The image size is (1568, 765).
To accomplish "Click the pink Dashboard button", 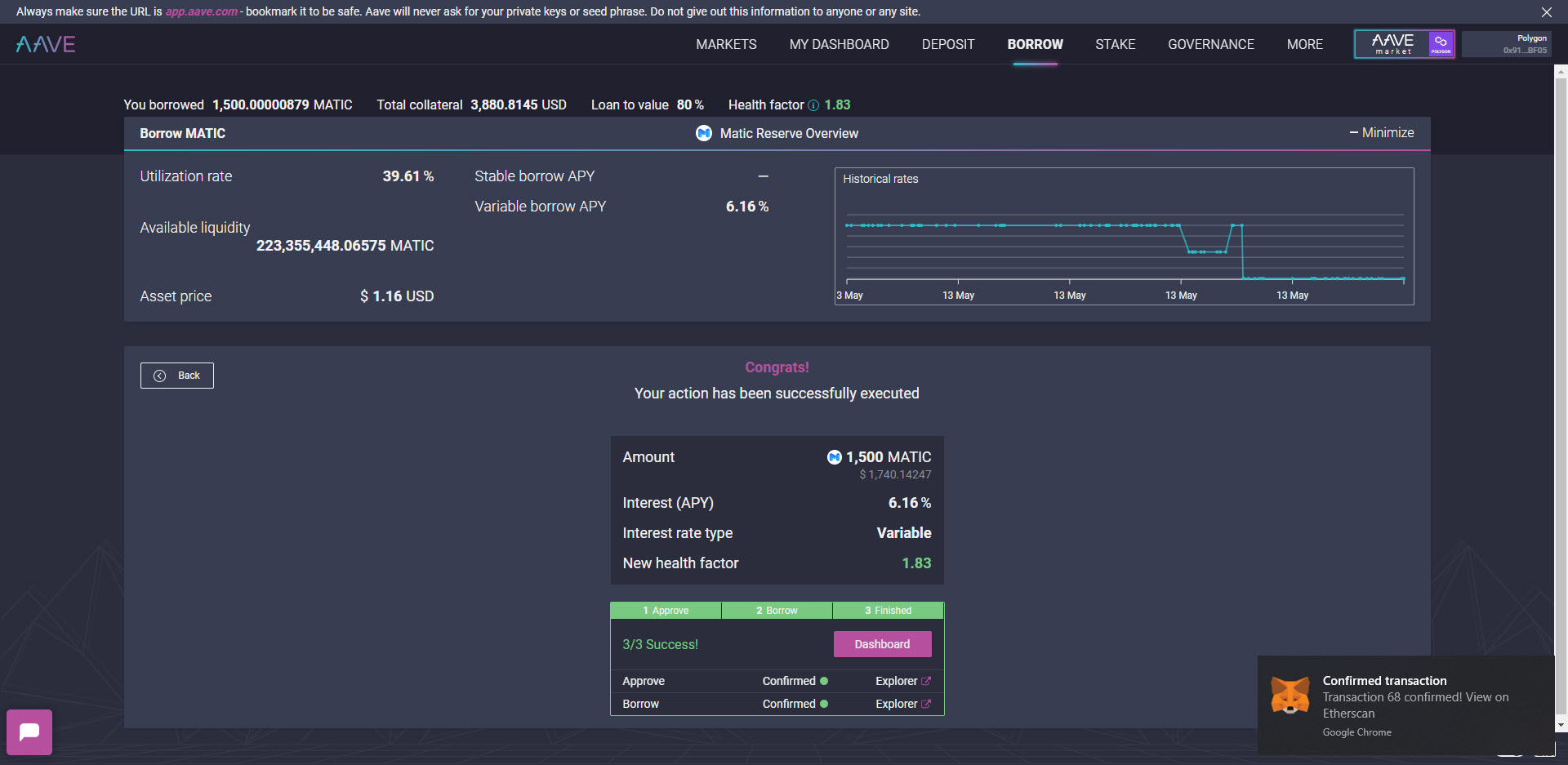I will click(x=882, y=644).
